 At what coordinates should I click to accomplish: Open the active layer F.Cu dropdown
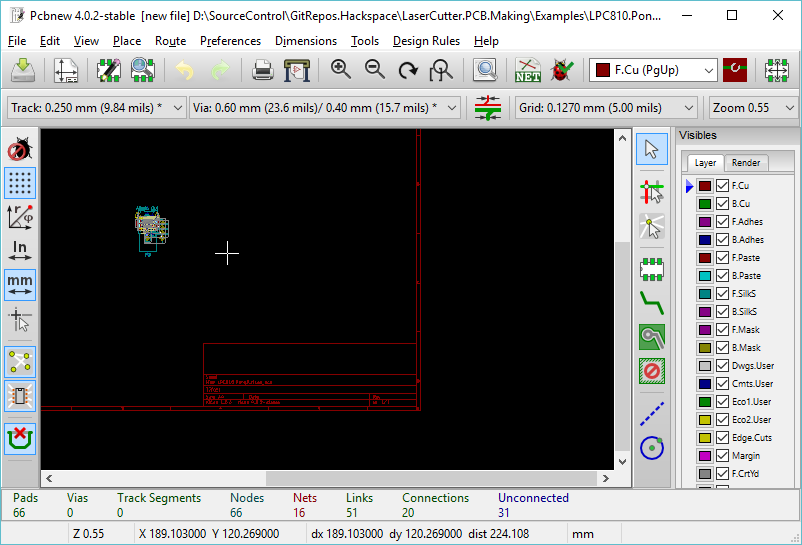click(653, 70)
